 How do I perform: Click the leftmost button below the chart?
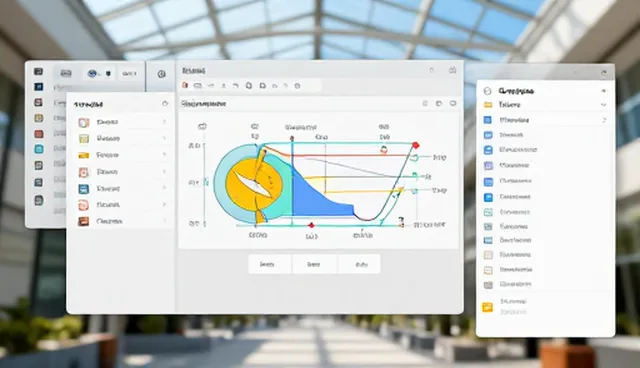click(269, 264)
